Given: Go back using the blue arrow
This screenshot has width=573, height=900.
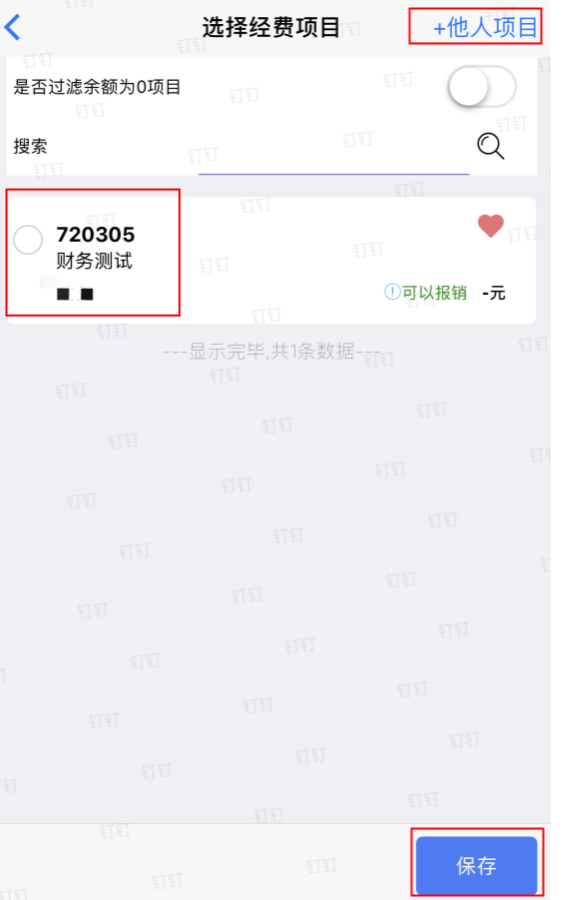Looking at the screenshot, I should [x=13, y=28].
